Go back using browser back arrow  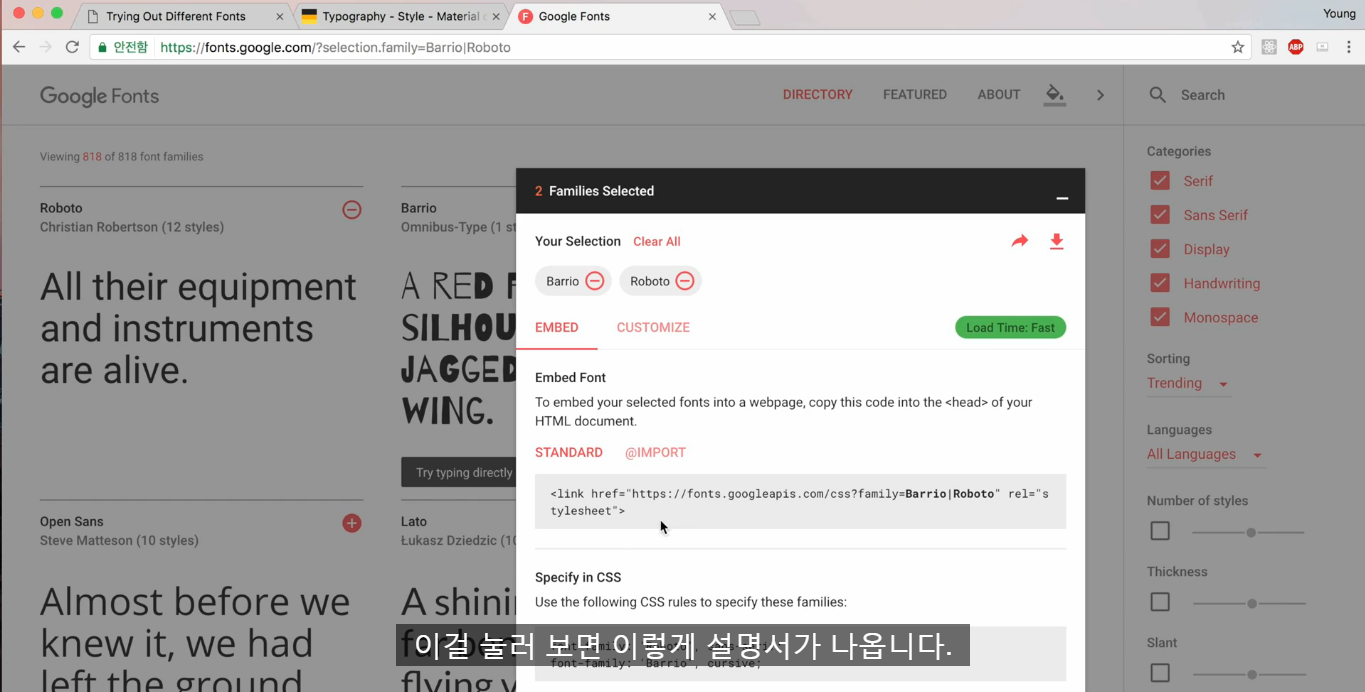click(x=19, y=47)
